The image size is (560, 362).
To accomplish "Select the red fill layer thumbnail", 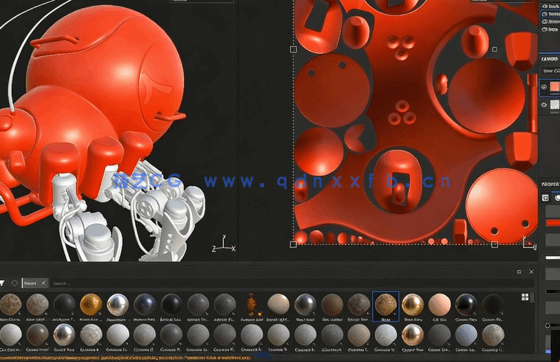I will pyautogui.click(x=555, y=87).
